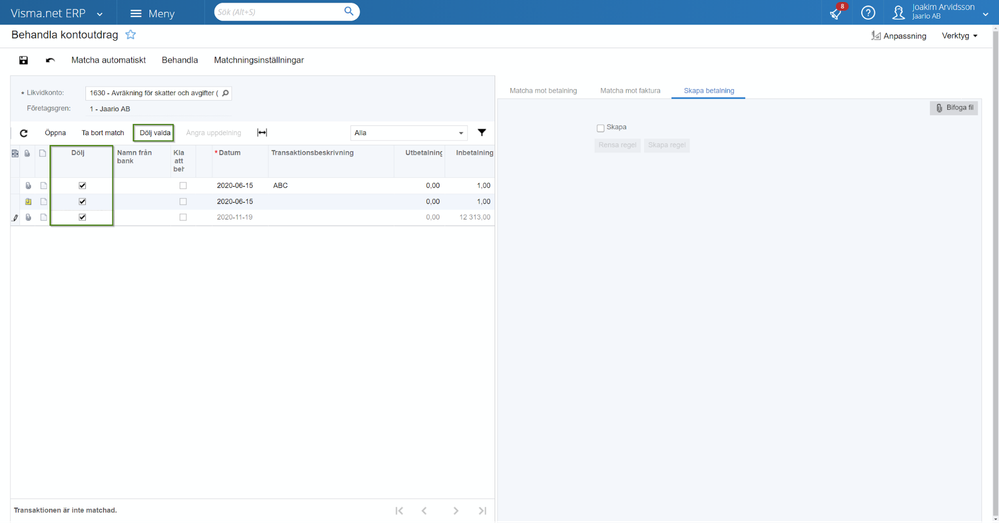Switch to Matcha mot faktura tab
The image size is (999, 523).
coord(630,90)
